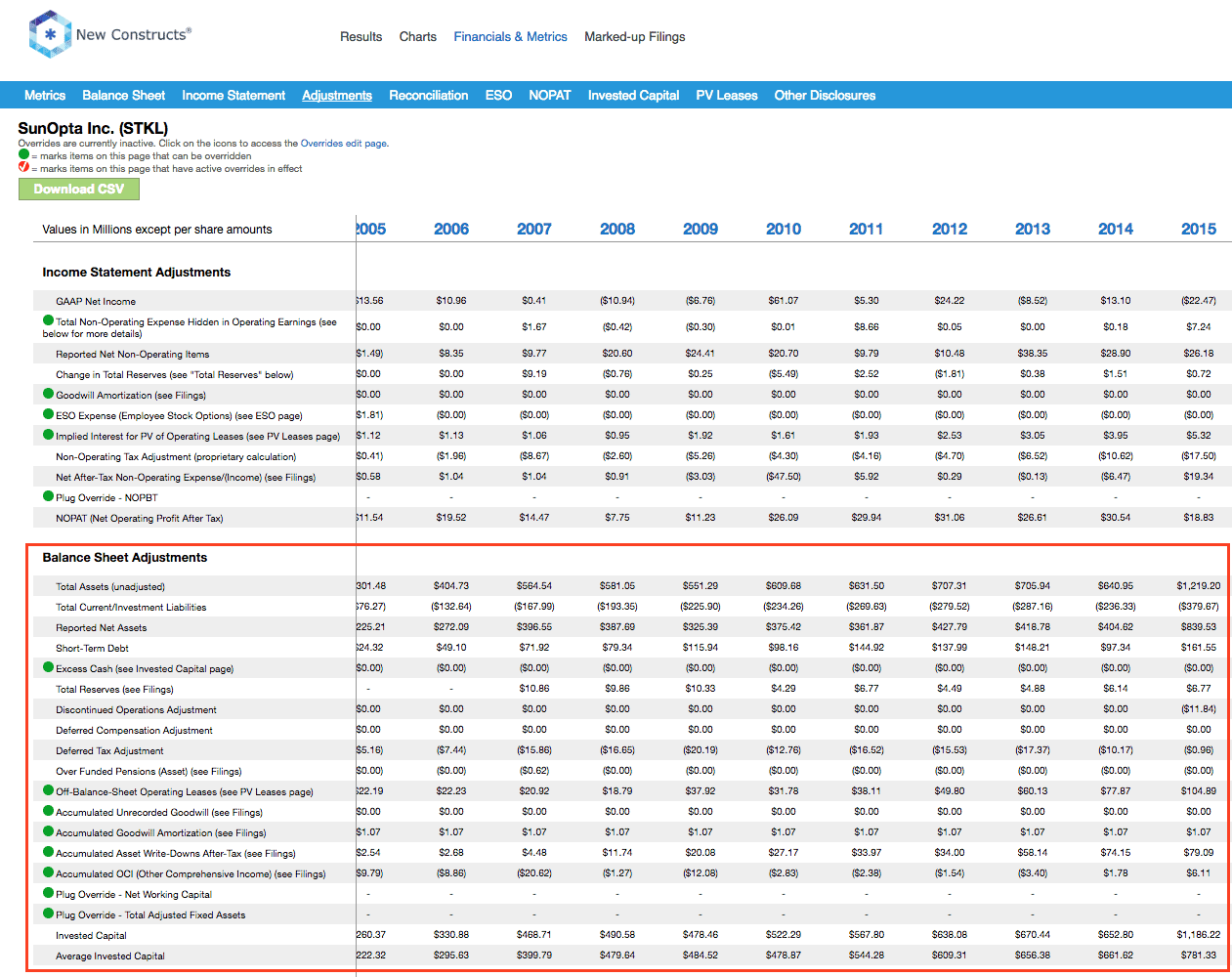Click the NOPAT (Net Operating Profit After Tax) label
Viewport: 1232px width, 977px height.
click(x=140, y=519)
